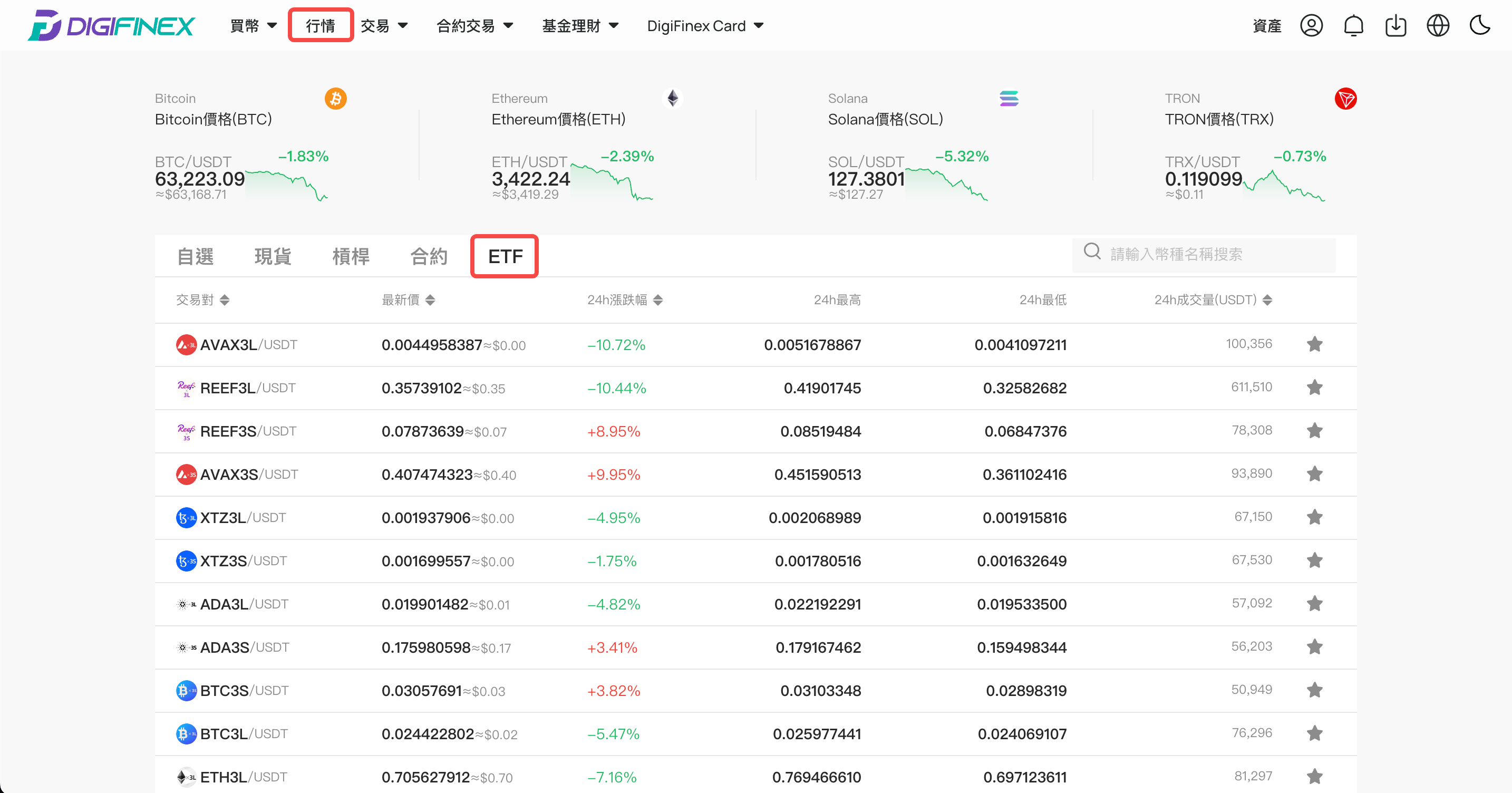This screenshot has width=1512, height=793.
Task: Click the XTZ3L token icon
Action: coord(186,518)
